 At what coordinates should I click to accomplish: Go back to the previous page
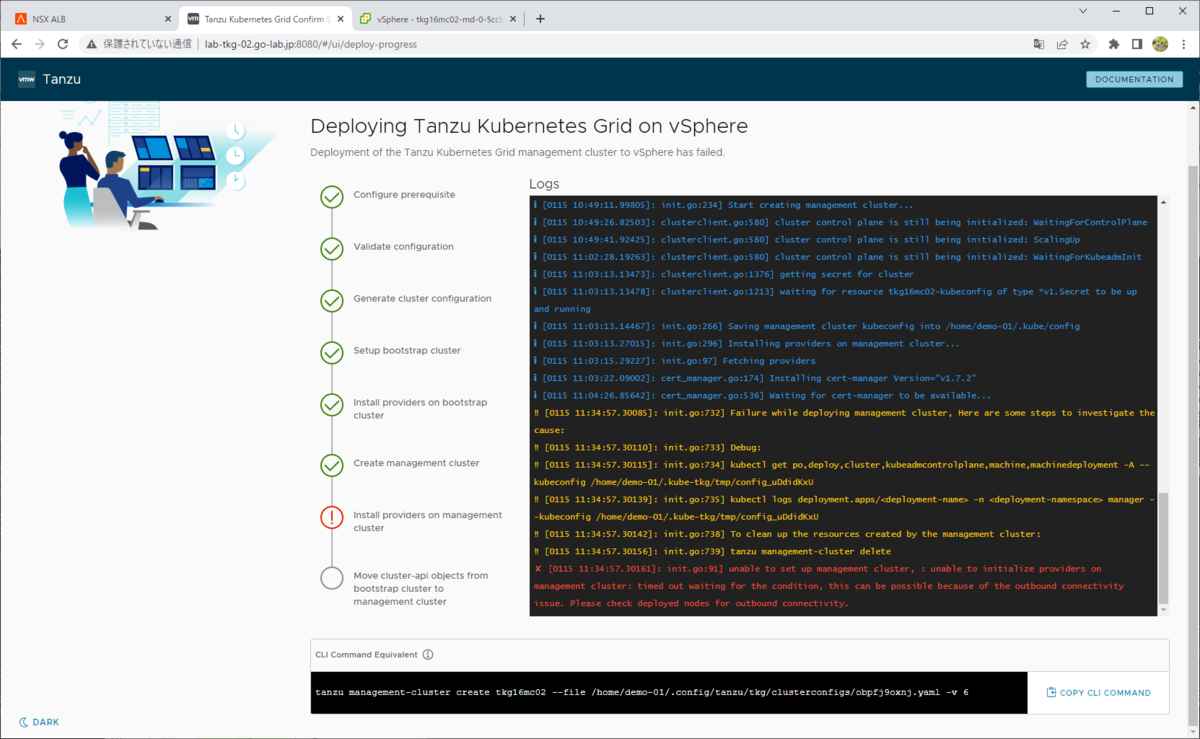(17, 44)
